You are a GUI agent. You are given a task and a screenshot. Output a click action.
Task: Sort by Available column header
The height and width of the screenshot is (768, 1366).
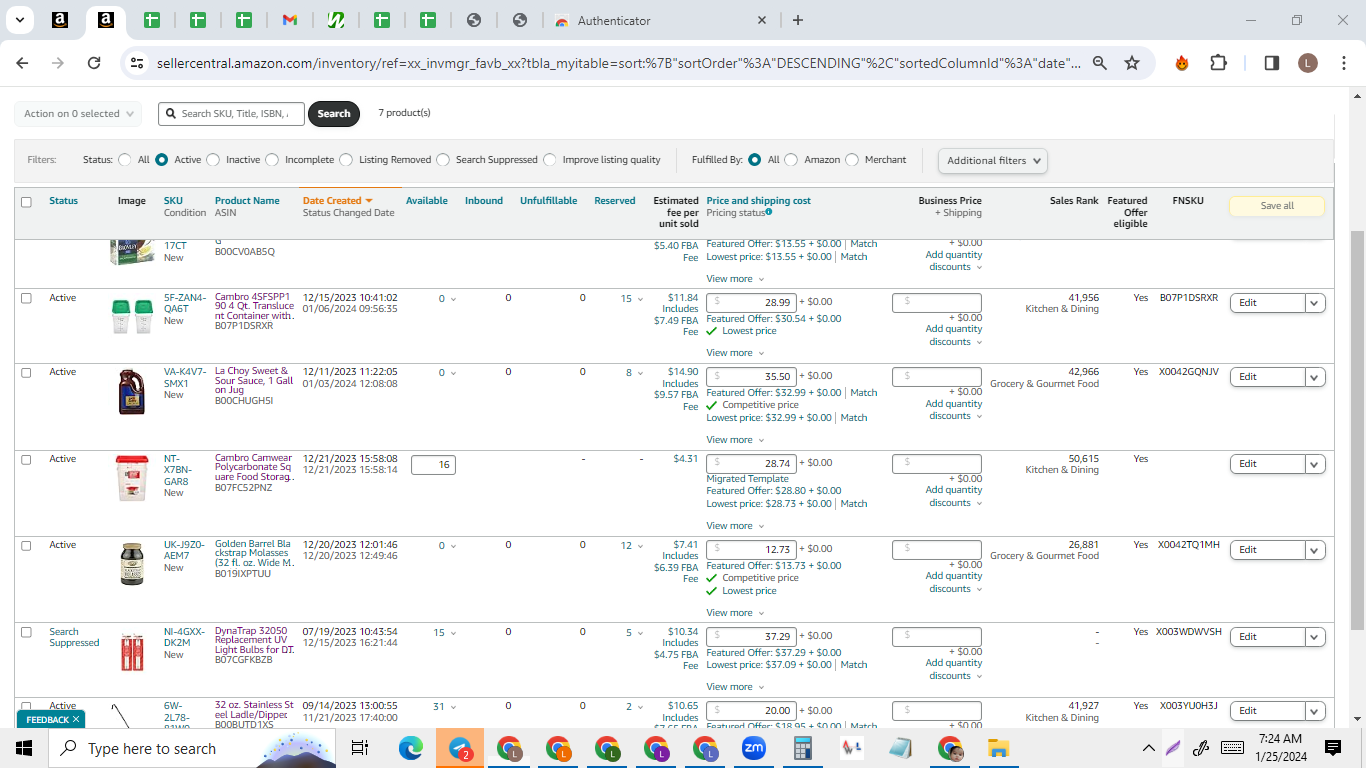[427, 201]
